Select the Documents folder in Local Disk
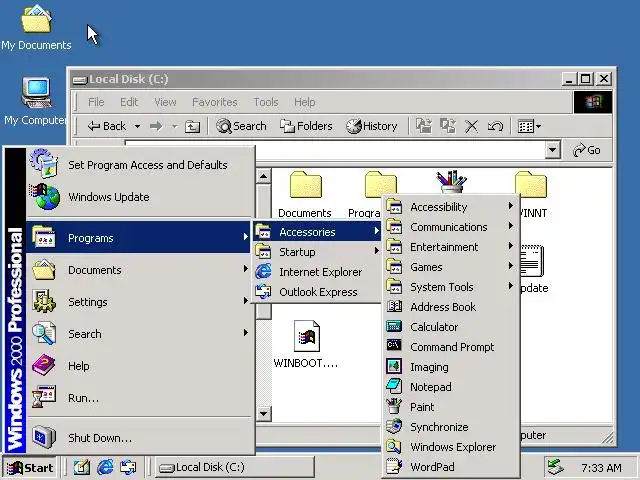The width and height of the screenshot is (640, 480). tap(305, 194)
